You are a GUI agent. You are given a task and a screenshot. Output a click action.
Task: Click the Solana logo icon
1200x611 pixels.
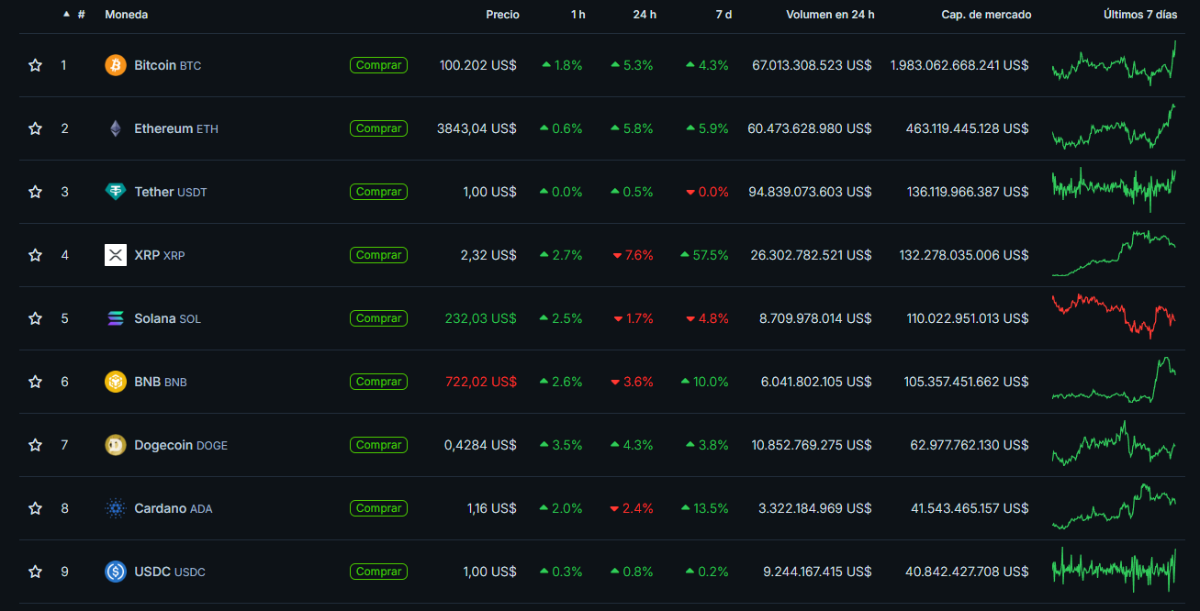116,318
